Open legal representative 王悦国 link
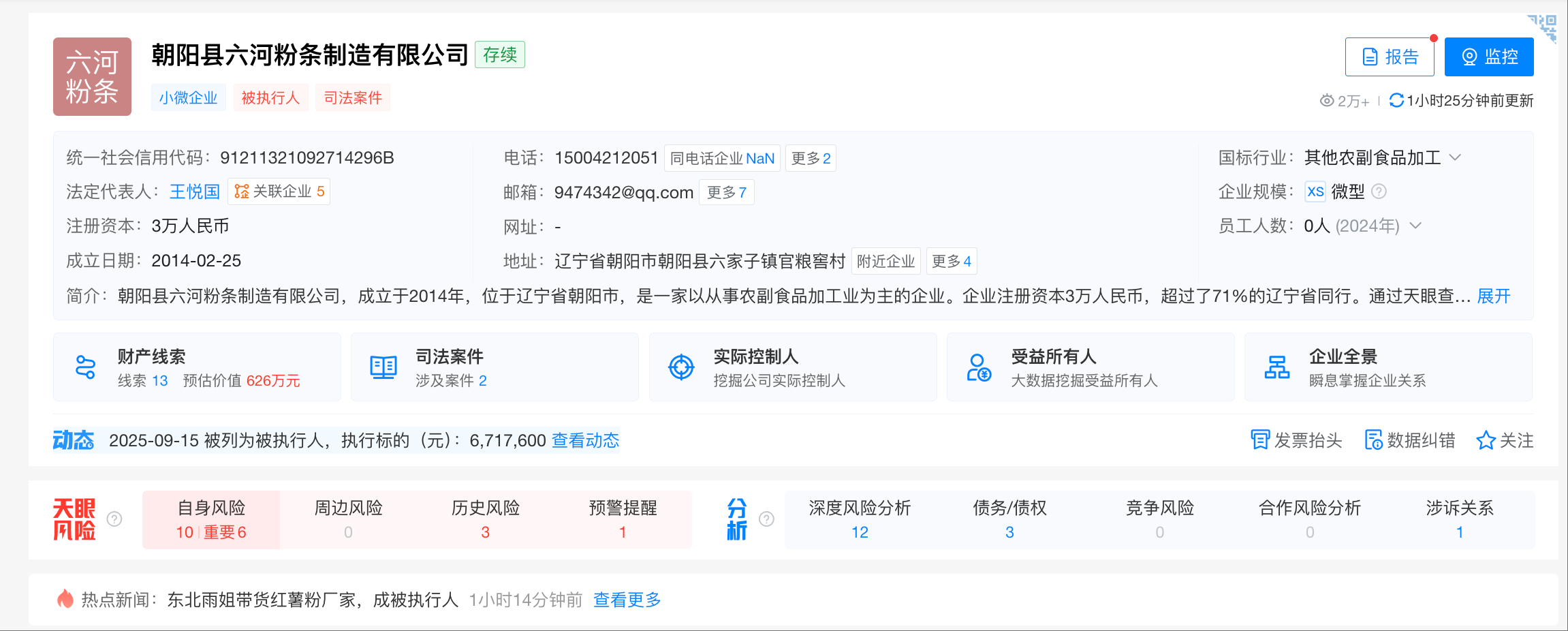The image size is (1568, 631). tap(195, 191)
